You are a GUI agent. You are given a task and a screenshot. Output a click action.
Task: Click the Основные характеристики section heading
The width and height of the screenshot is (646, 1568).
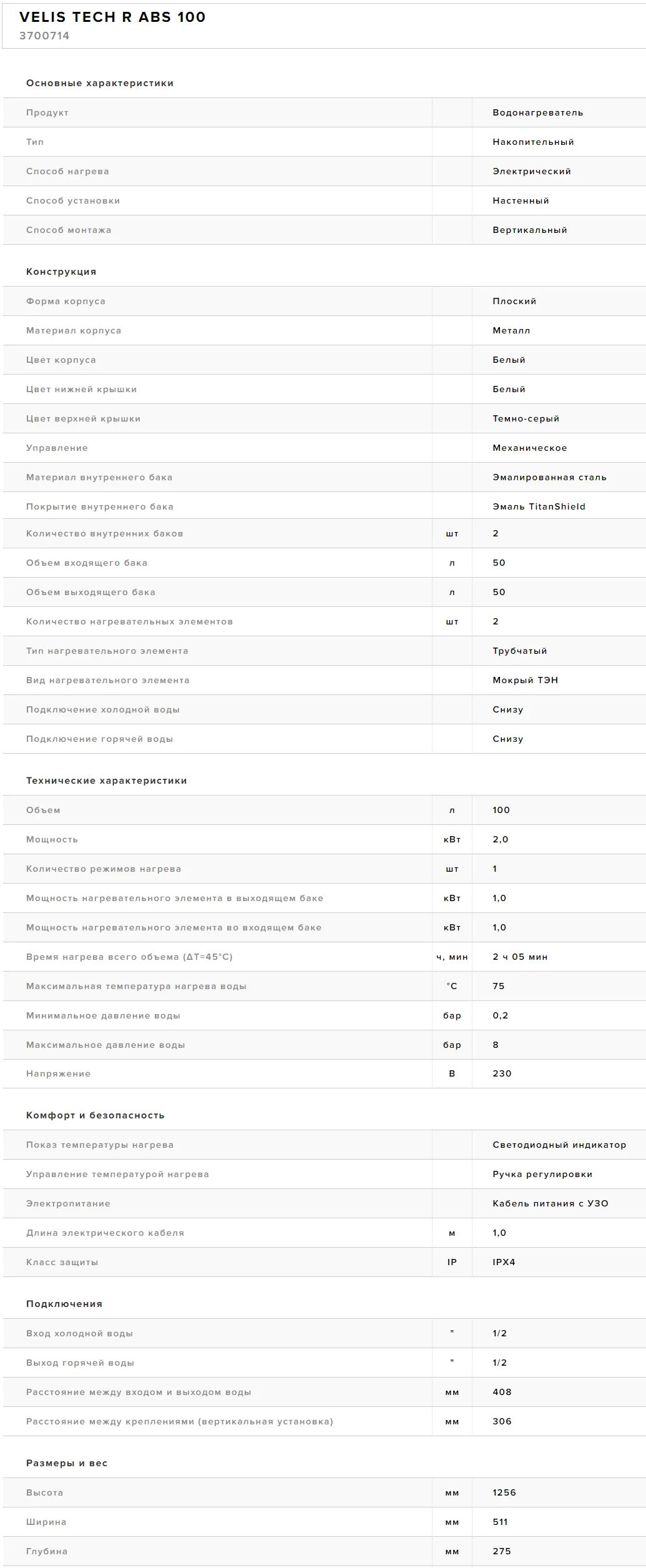click(100, 83)
